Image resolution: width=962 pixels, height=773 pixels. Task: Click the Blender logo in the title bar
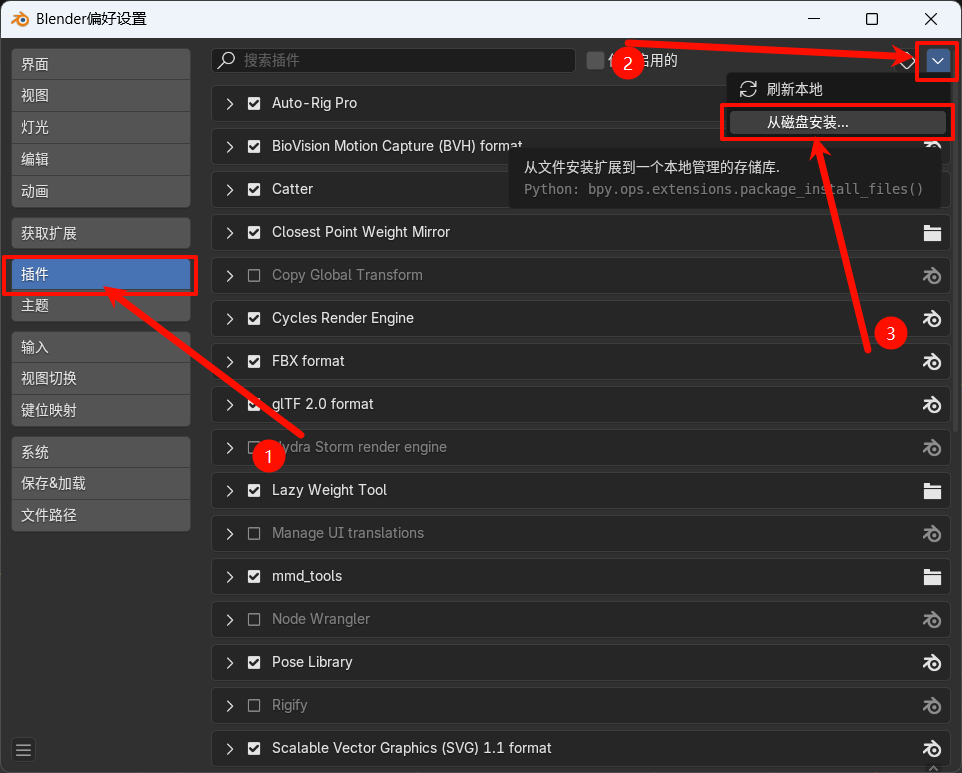20,19
